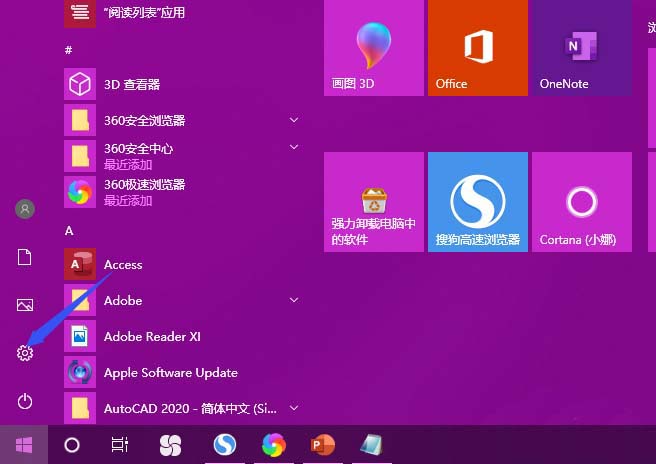Viewport: 656px width, 464px height.
Task: Open 360 speed browser from taskbar
Action: (274, 444)
